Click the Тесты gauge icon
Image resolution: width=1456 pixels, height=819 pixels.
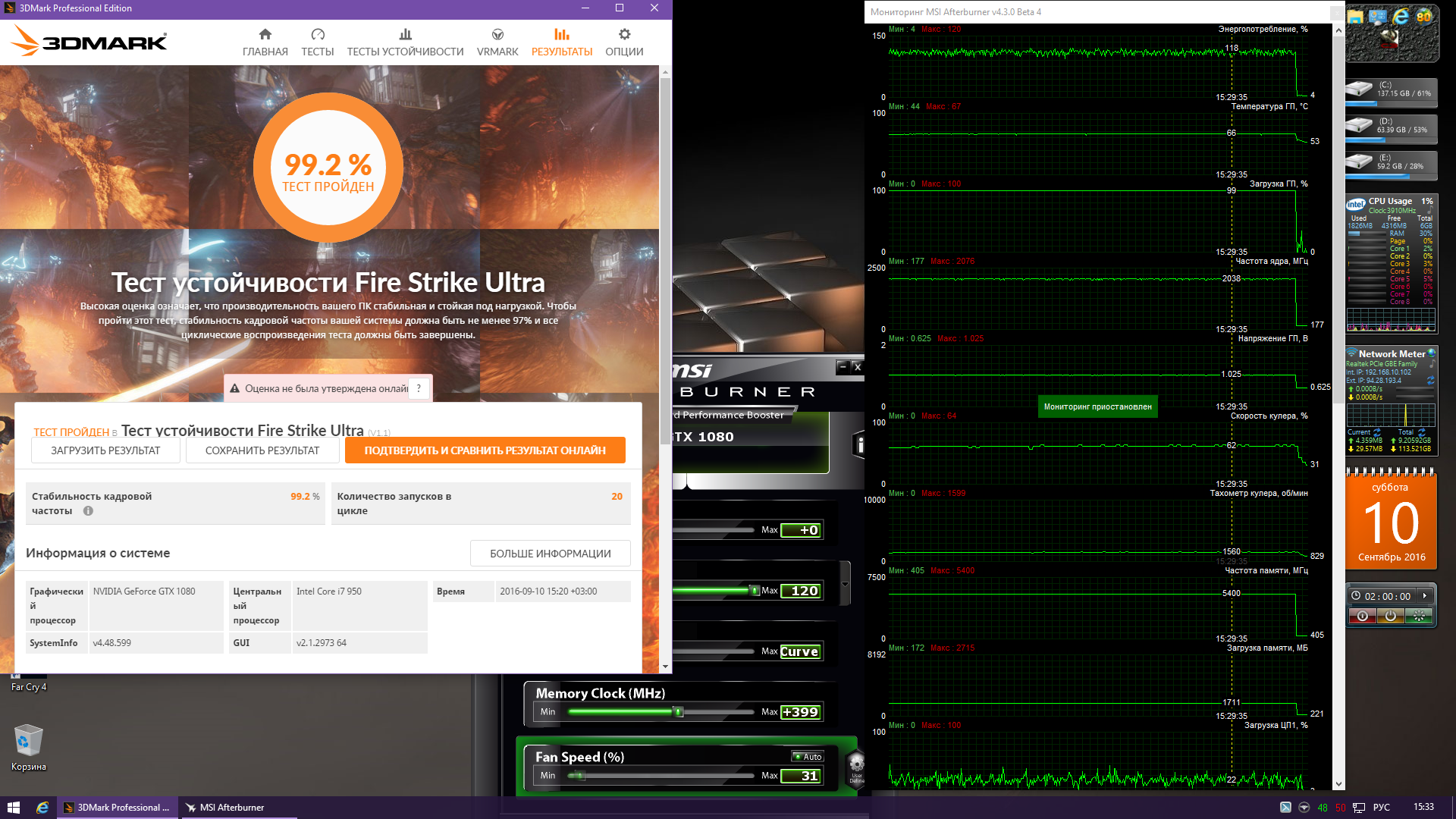(x=318, y=35)
